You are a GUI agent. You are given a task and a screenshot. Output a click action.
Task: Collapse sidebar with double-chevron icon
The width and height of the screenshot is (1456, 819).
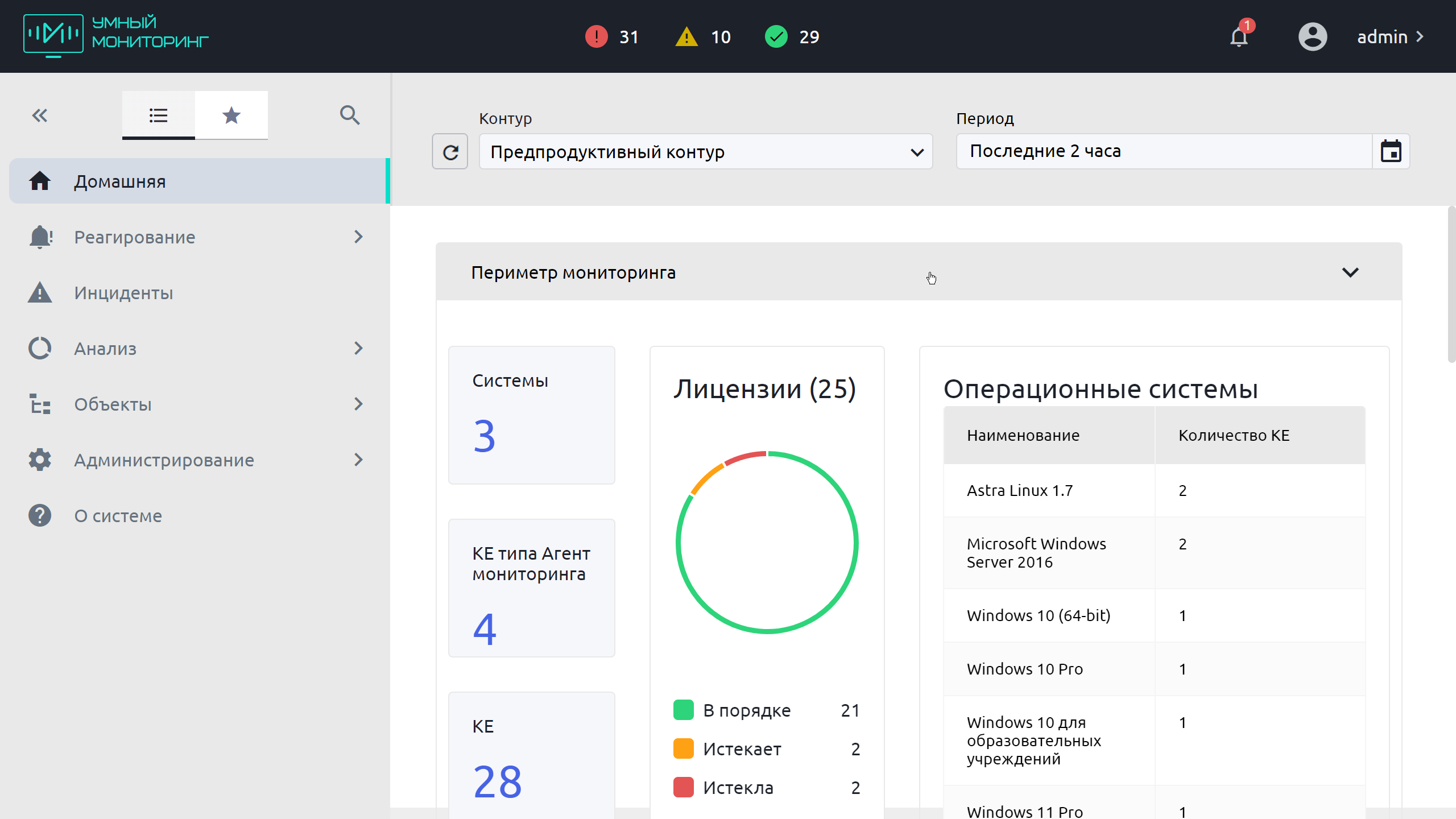(39, 115)
